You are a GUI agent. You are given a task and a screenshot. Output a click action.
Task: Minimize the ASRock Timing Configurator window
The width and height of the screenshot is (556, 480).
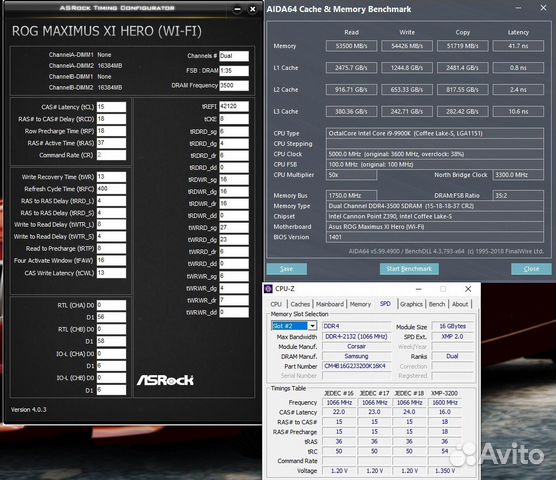pyautogui.click(x=237, y=10)
